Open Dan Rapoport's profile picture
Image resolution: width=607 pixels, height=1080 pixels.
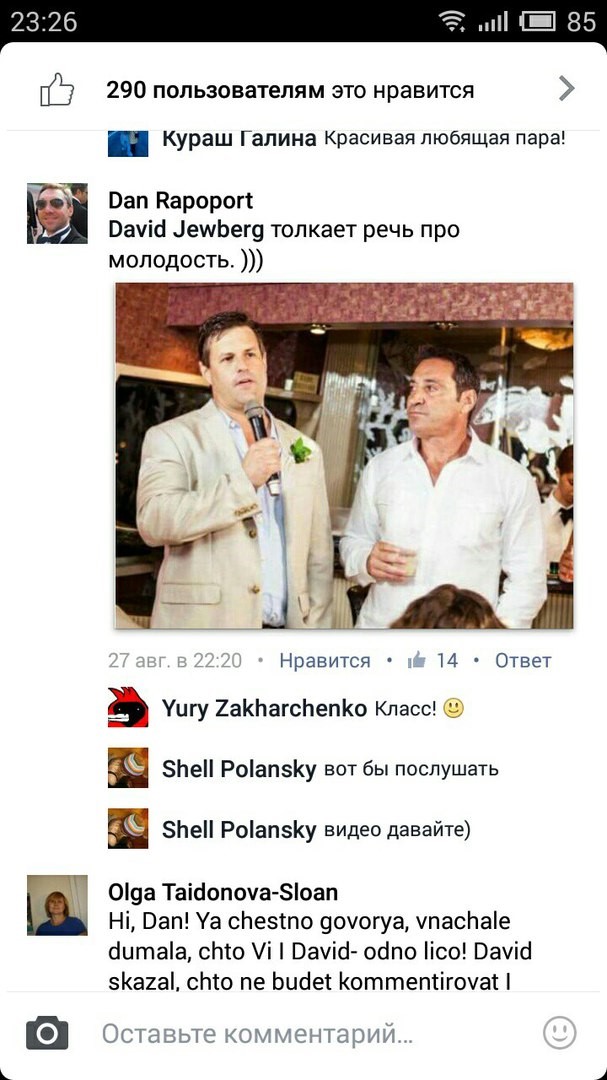57,213
